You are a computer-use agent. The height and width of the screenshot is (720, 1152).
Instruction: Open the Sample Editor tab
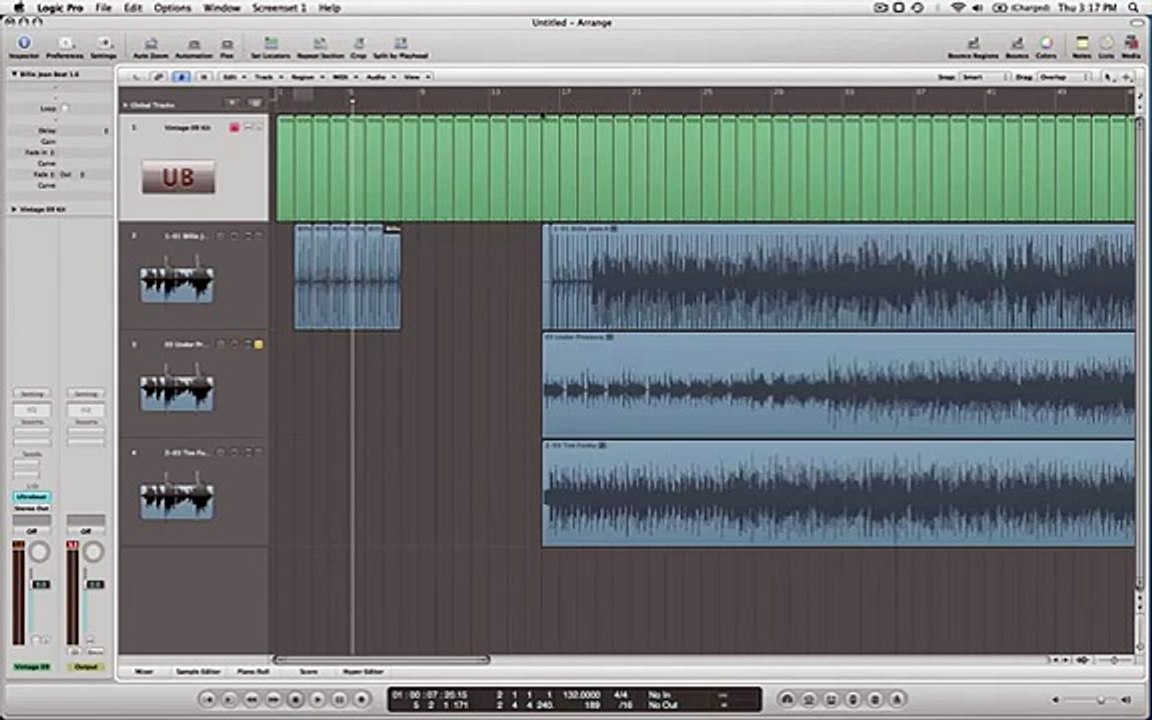[x=198, y=672]
